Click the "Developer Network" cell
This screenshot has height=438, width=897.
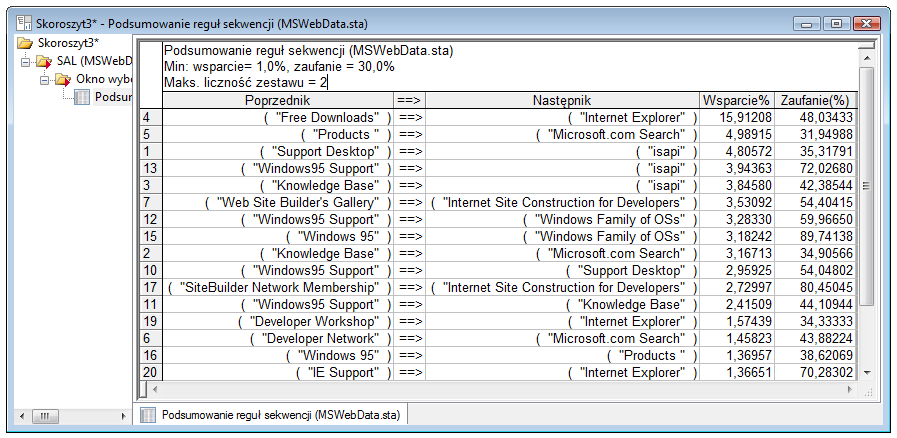[x=277, y=339]
